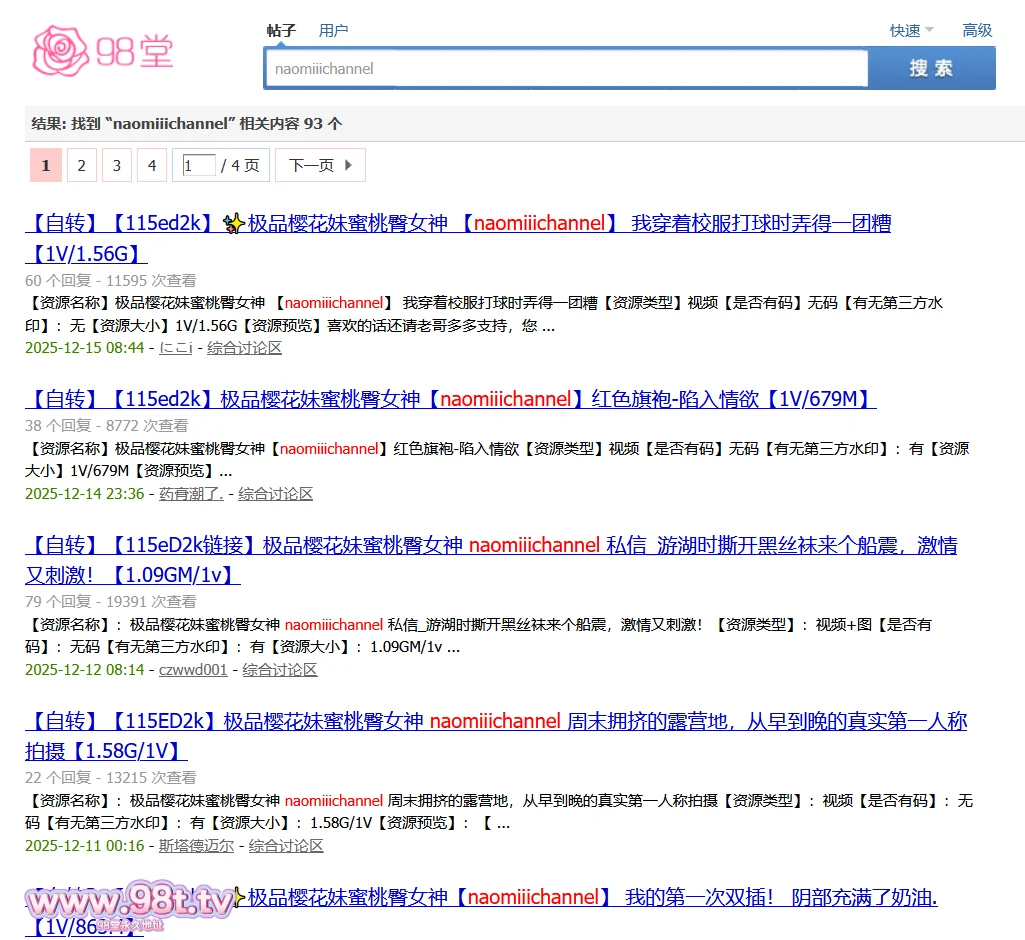1025x940 pixels.
Task: Switch to the 用户 search tab
Action: [x=334, y=30]
